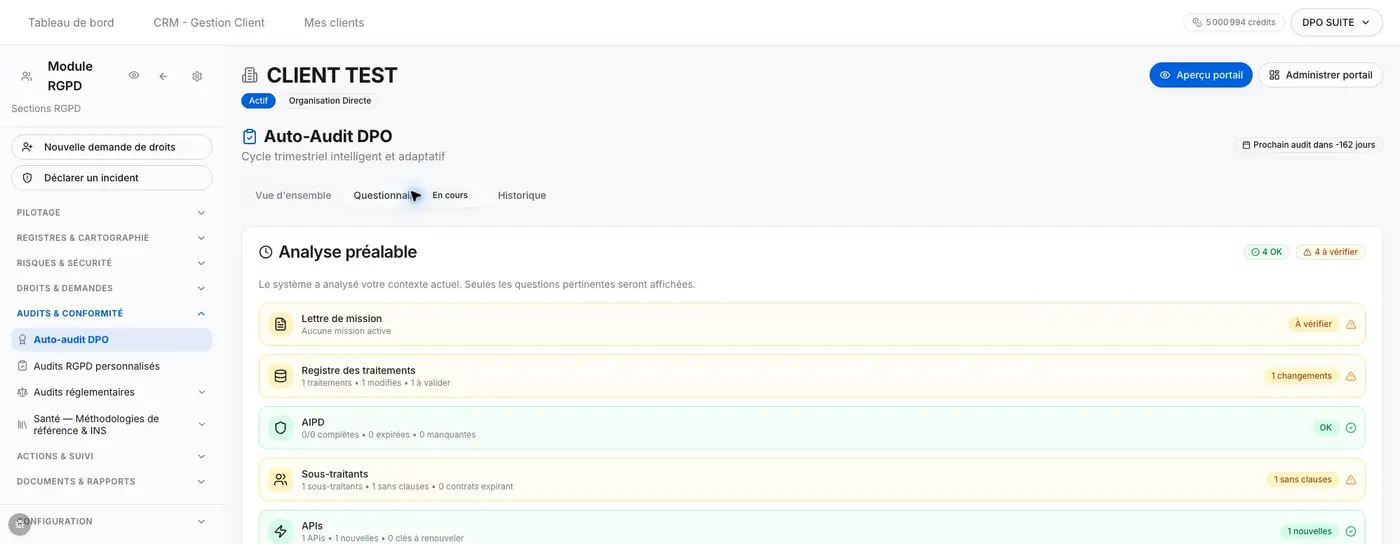Click the 1 sans clauses badge
Viewport: 1400px width, 544px height.
(x=1303, y=480)
